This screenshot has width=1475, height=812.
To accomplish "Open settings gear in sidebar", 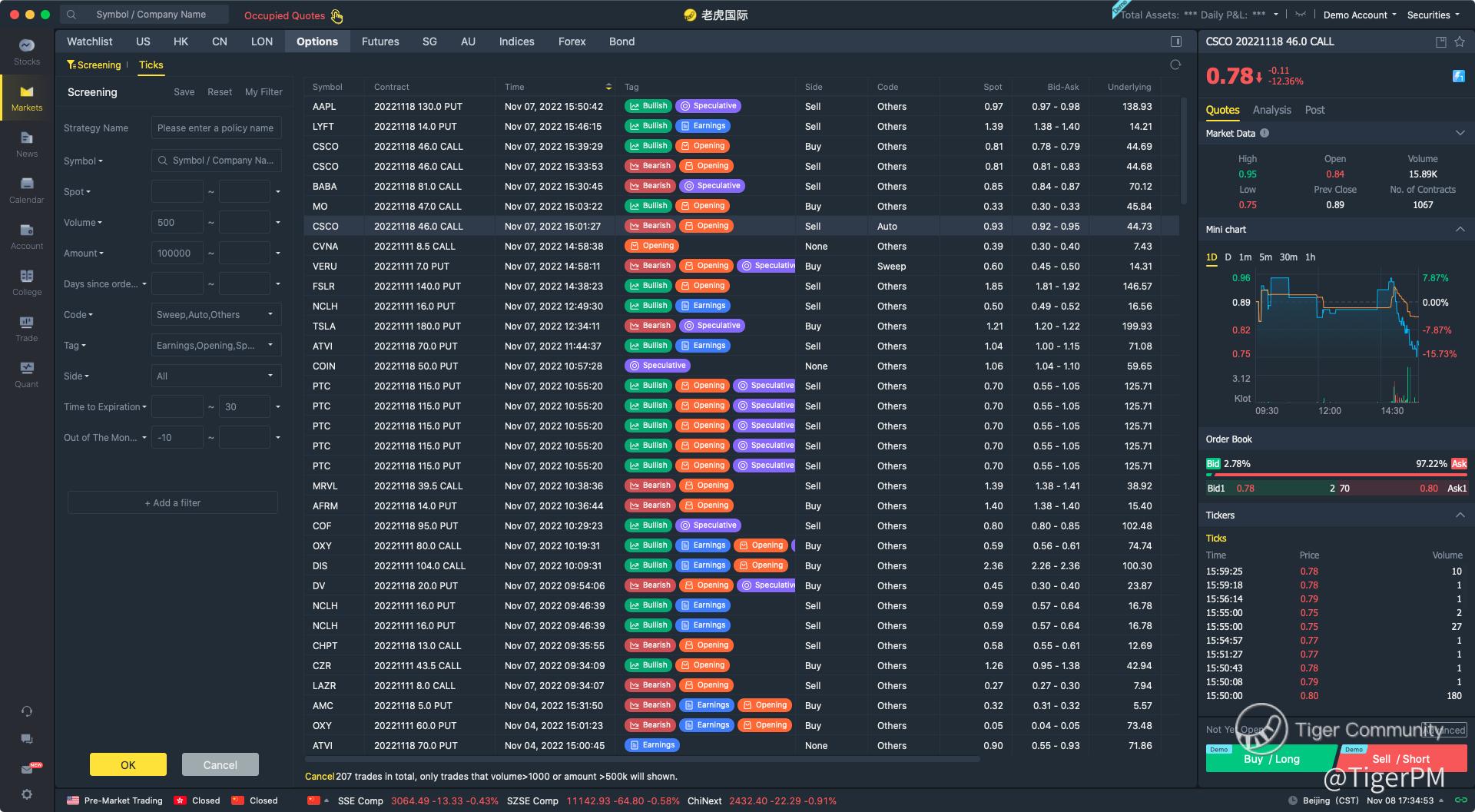I will click(x=27, y=794).
